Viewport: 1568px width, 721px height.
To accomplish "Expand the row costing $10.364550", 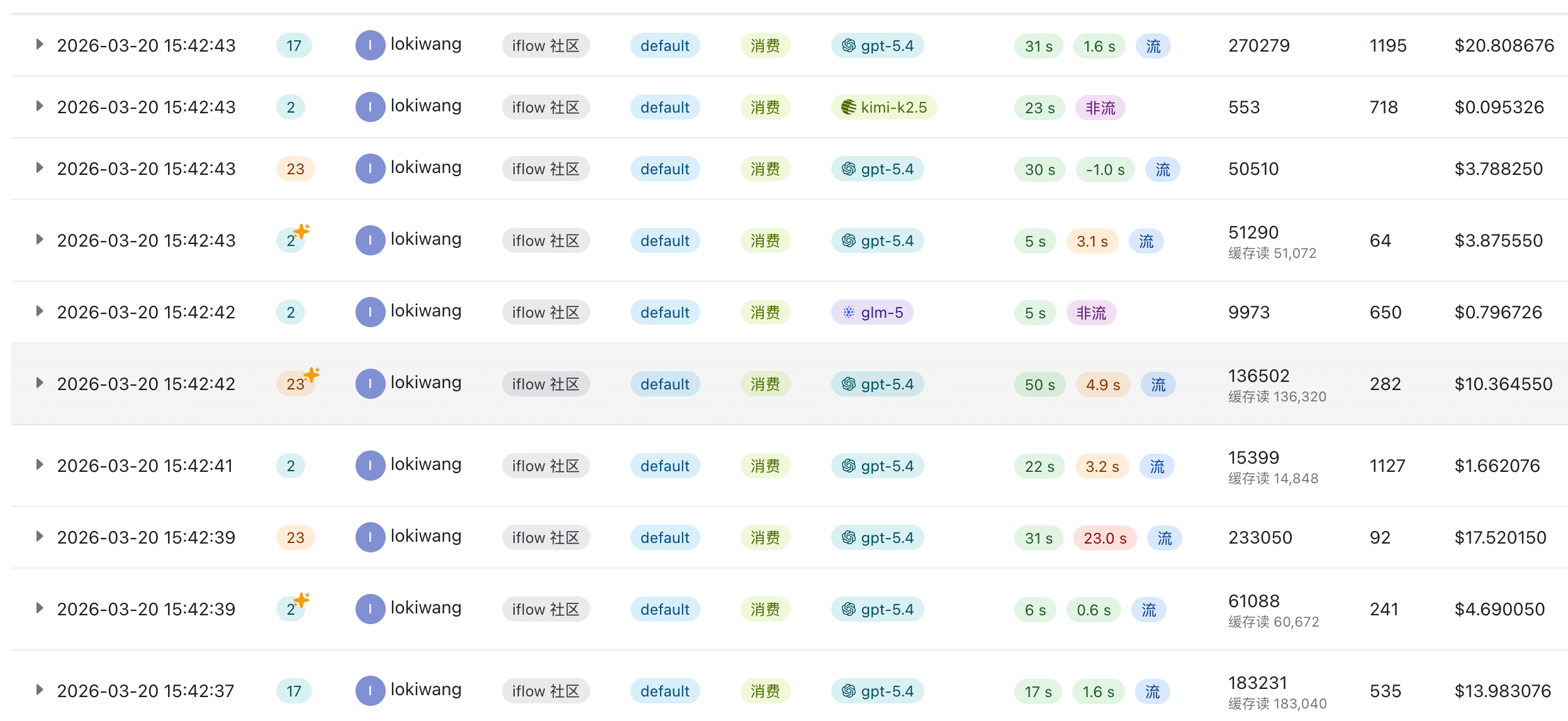I will [x=40, y=383].
